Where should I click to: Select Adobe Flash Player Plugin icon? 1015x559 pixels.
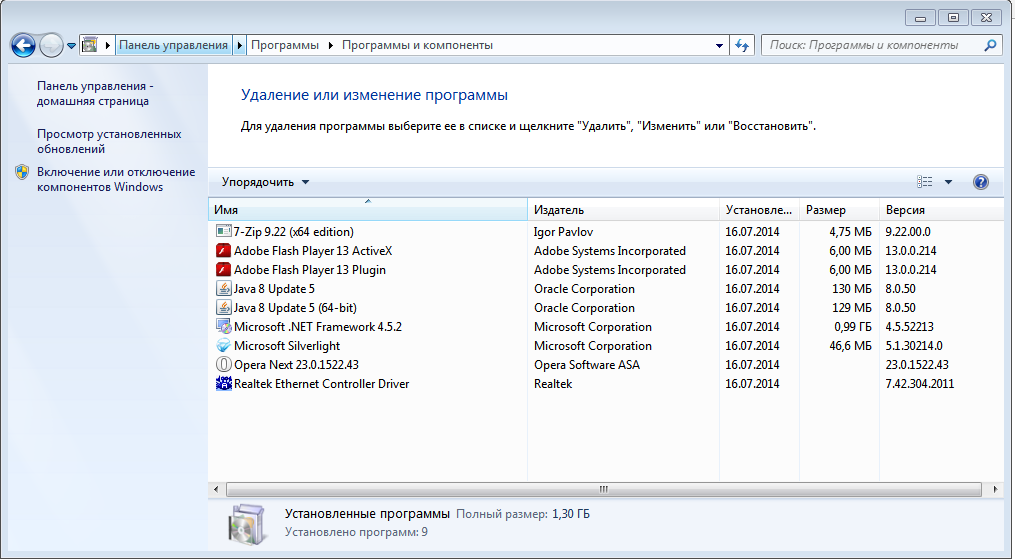[x=223, y=269]
